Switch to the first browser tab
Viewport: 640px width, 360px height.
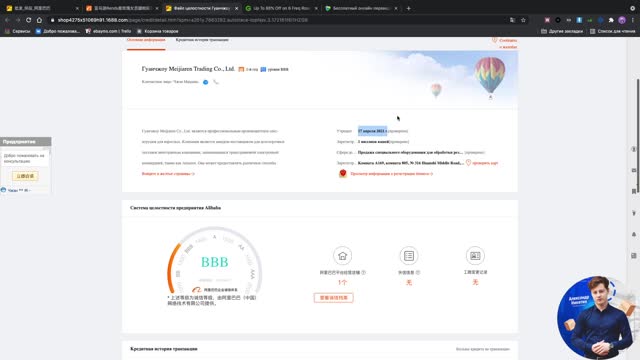[x=41, y=8]
